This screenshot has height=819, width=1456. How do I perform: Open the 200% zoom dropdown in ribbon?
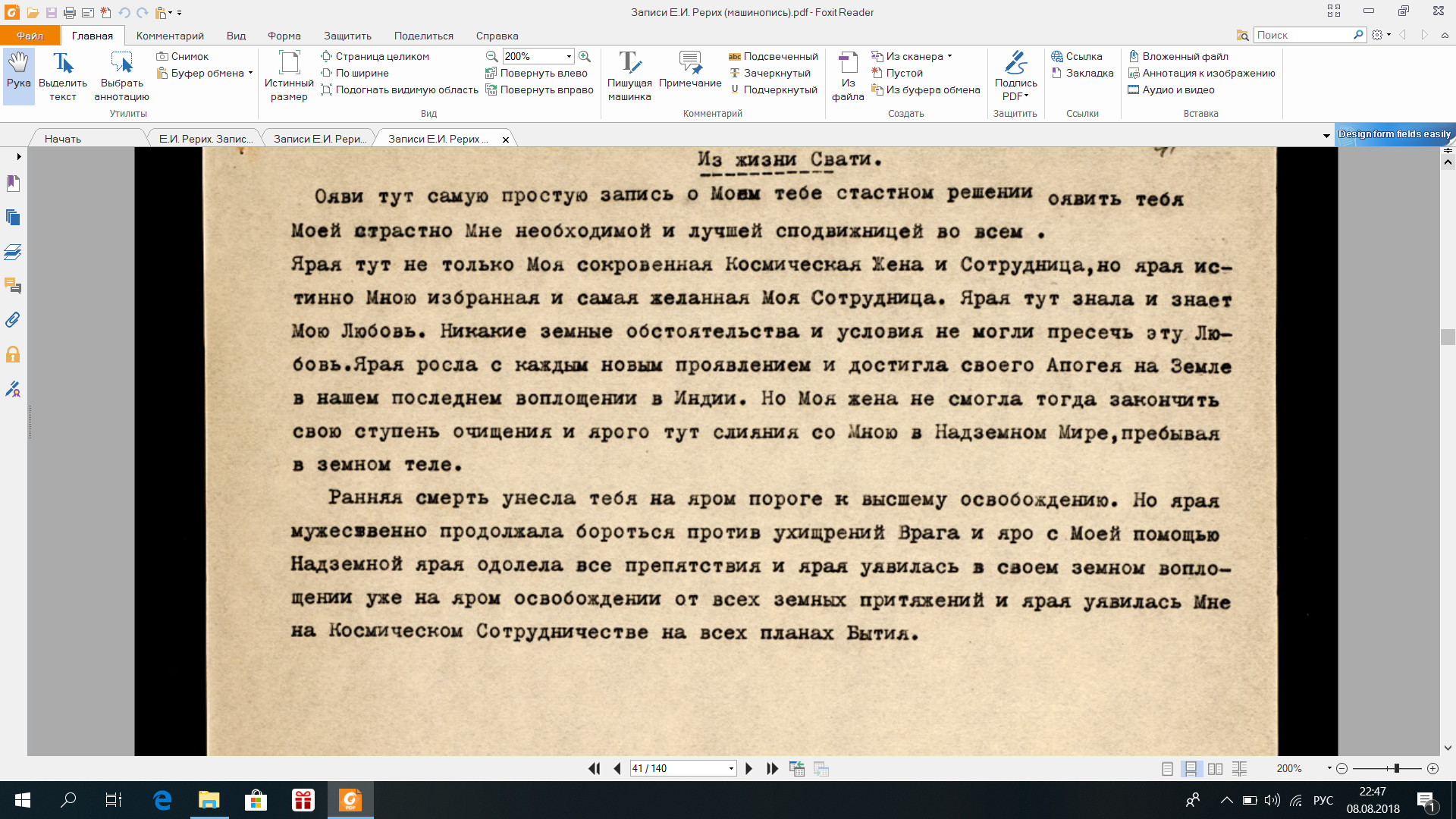pos(569,56)
